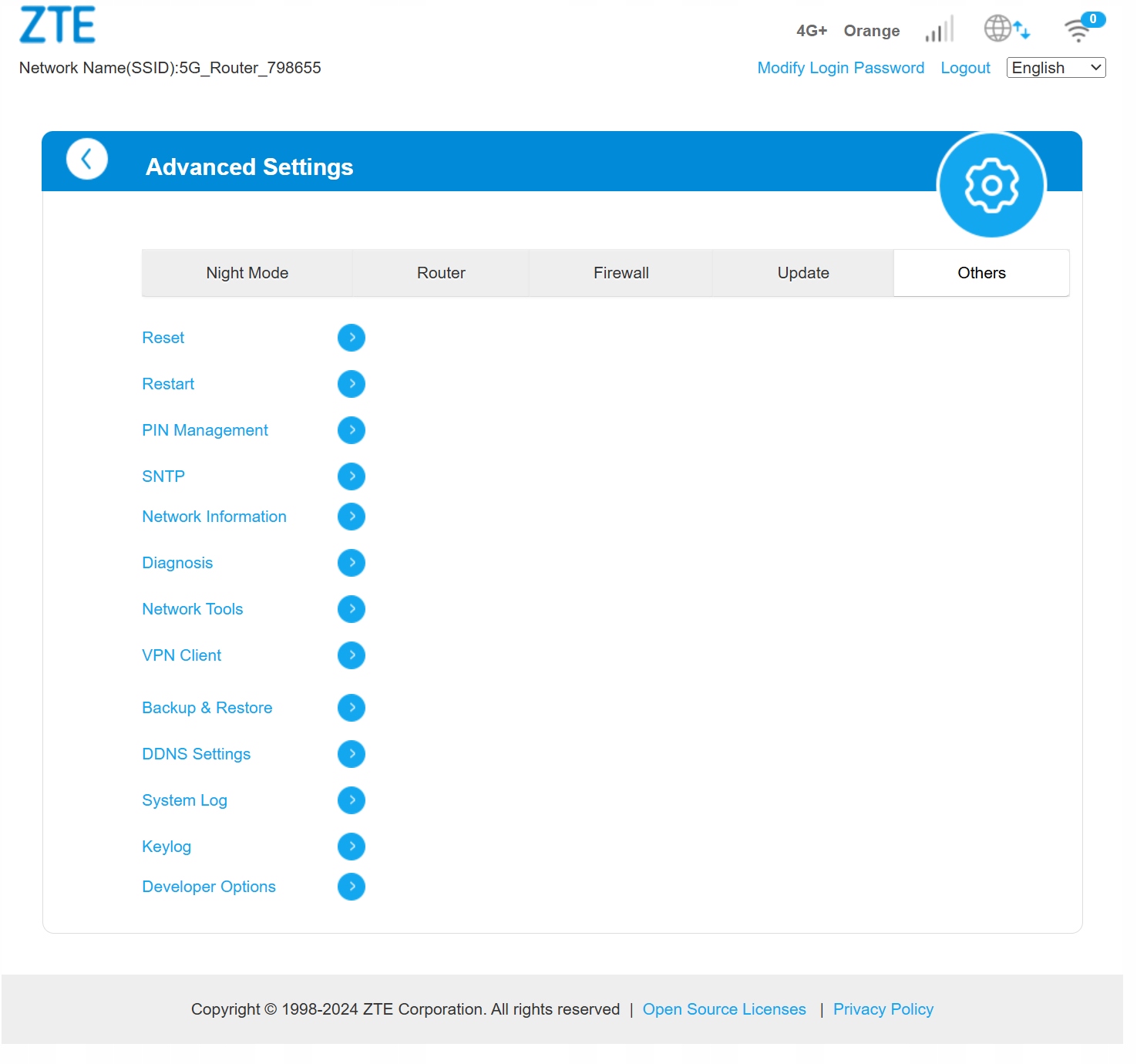
Task: Expand the SNTP section arrow
Action: click(x=352, y=476)
